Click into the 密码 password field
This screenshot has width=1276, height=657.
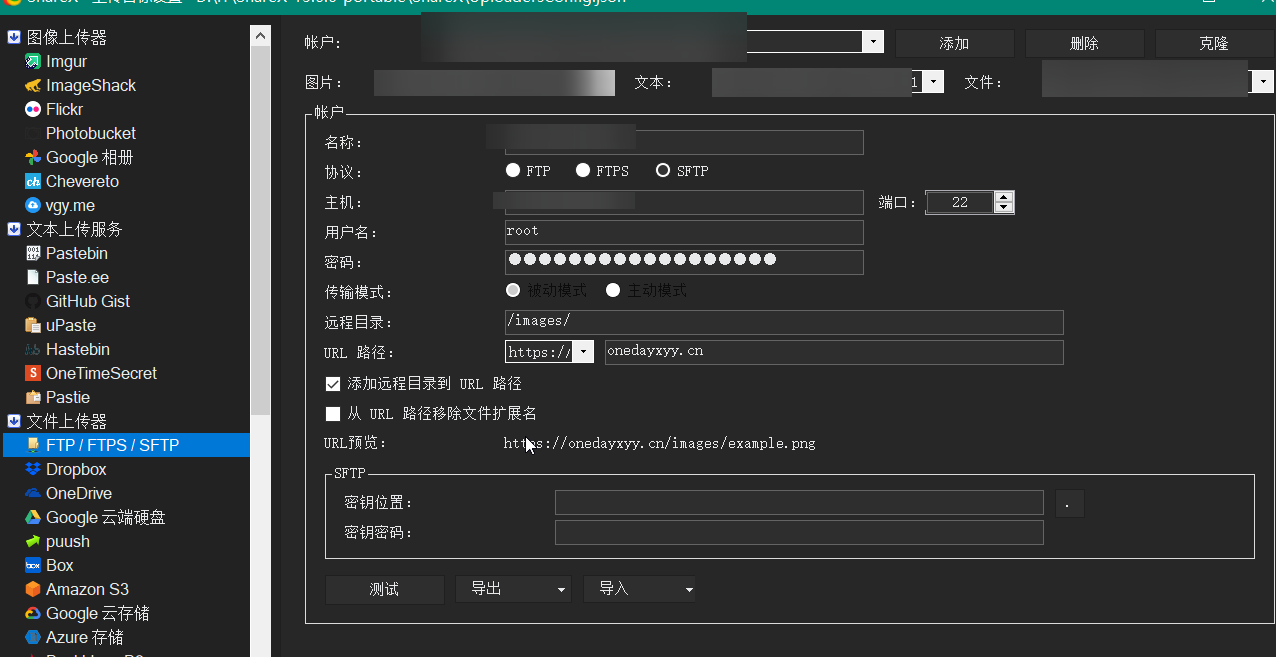point(684,262)
